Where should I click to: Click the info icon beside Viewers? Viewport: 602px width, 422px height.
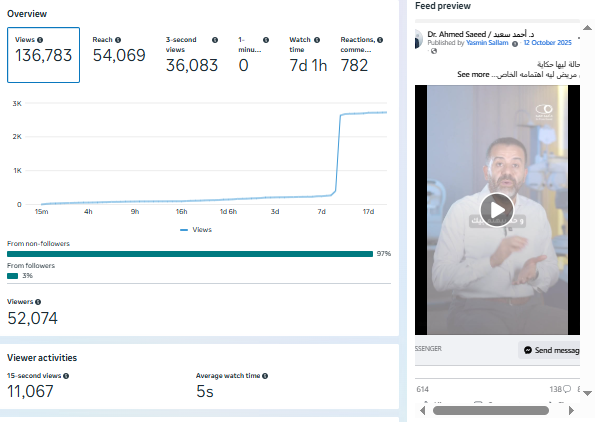tap(38, 301)
